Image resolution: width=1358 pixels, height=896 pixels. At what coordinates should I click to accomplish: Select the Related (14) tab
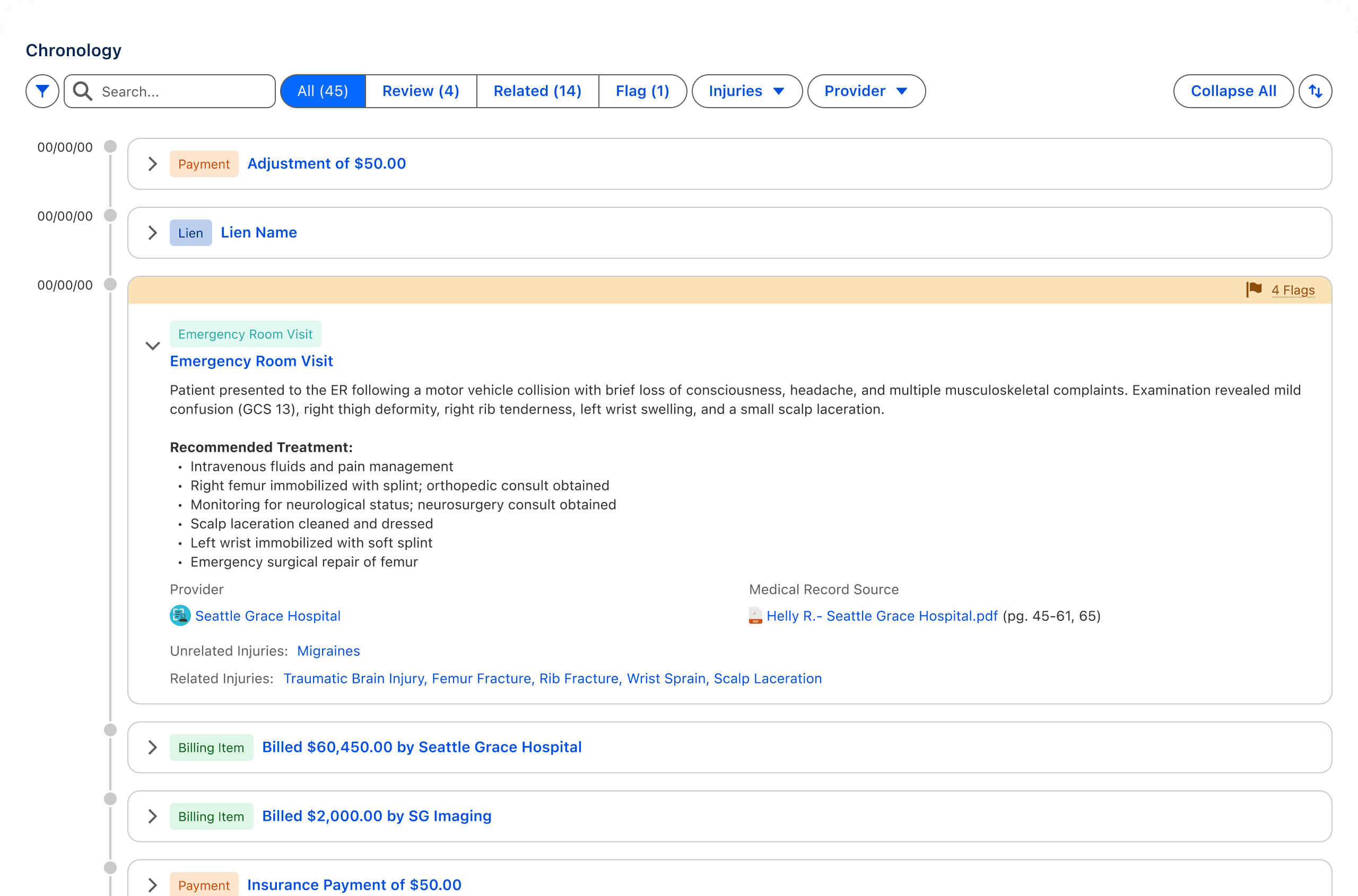(537, 91)
